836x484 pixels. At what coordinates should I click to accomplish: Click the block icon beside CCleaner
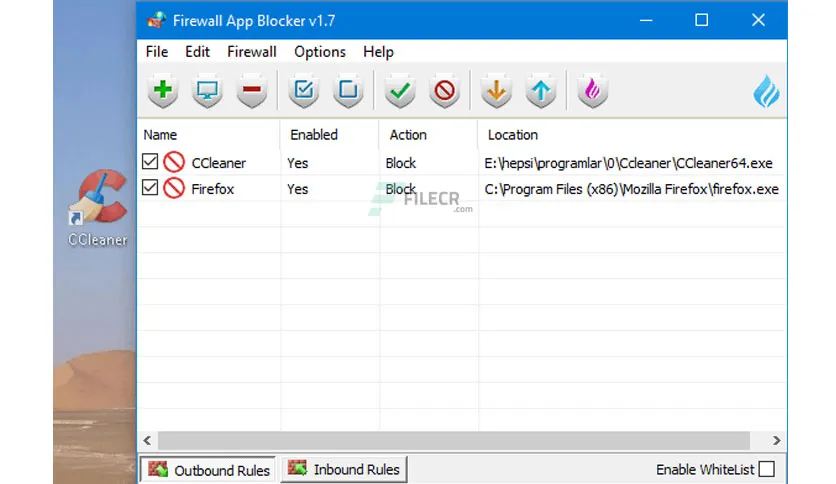(174, 162)
